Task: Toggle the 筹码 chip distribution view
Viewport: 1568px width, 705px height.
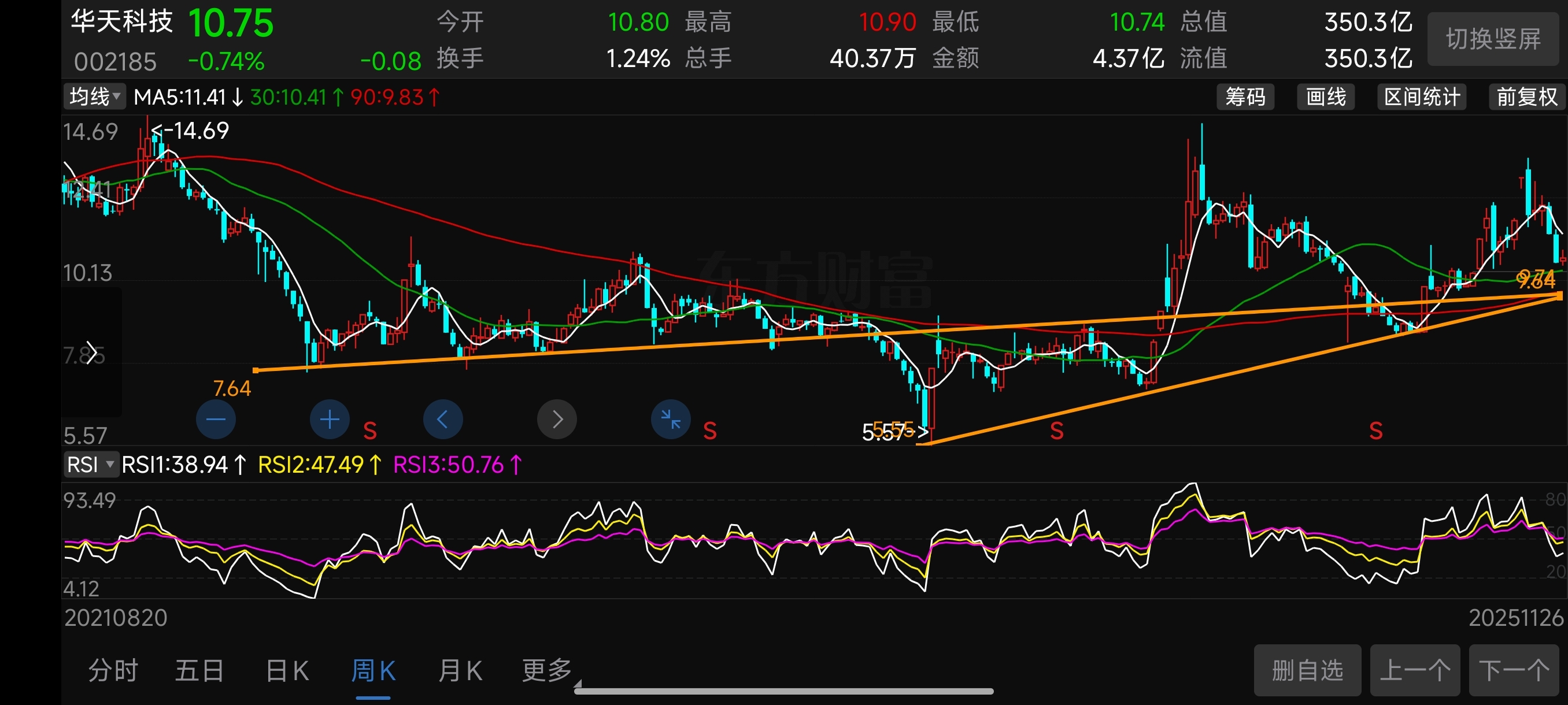Action: point(1245,97)
